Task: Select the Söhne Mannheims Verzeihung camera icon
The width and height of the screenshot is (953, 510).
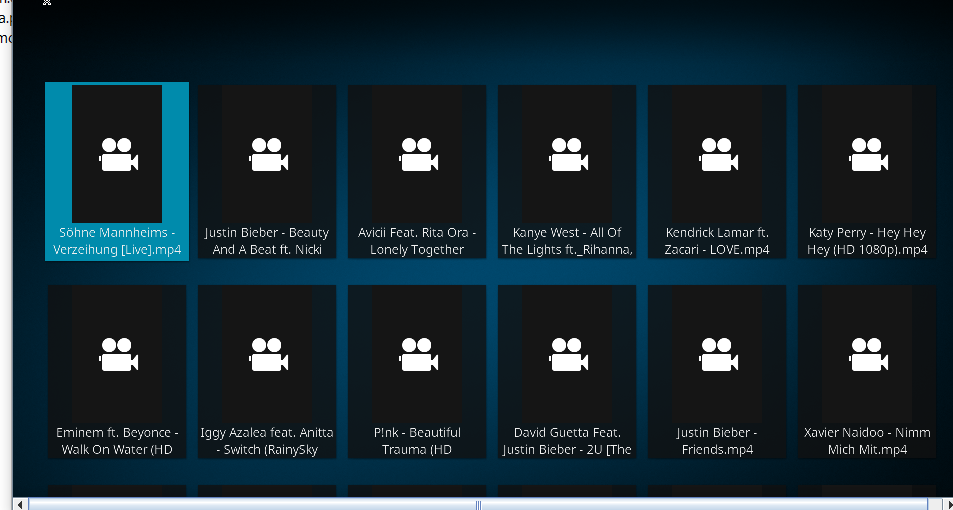Action: (119, 154)
